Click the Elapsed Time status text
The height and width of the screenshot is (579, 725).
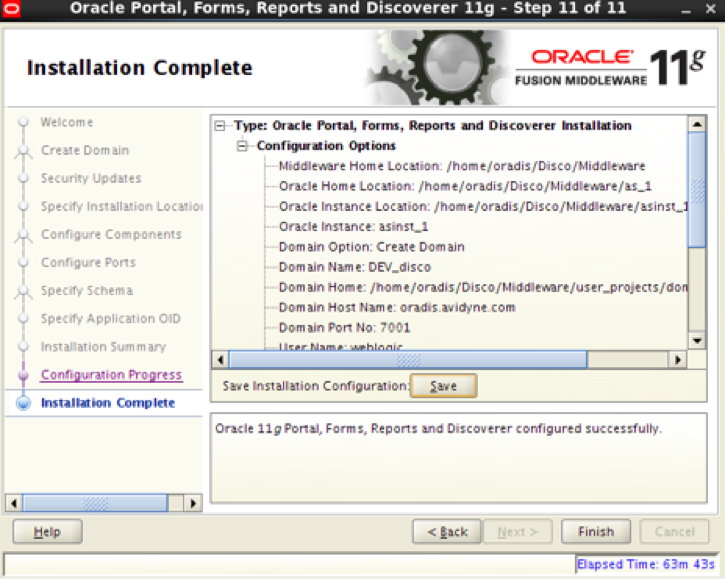[x=645, y=564]
